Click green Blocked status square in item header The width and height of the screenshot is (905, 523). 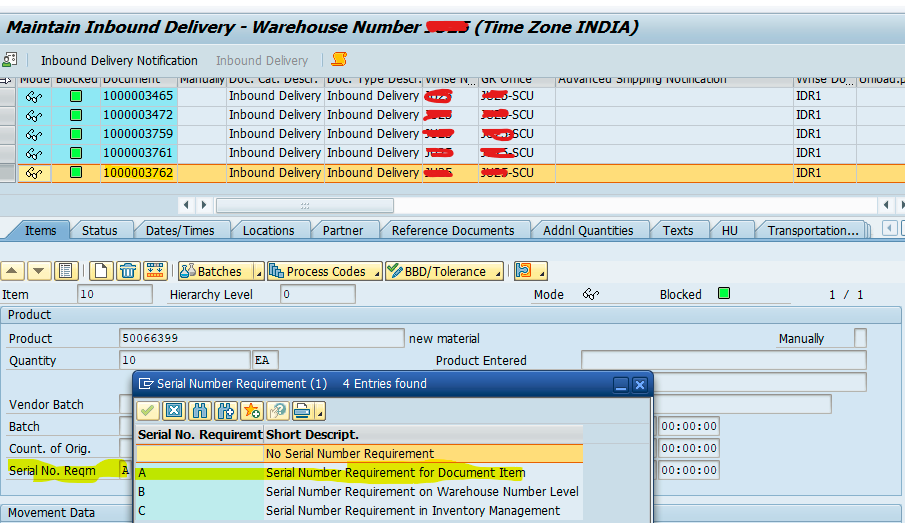tap(724, 293)
